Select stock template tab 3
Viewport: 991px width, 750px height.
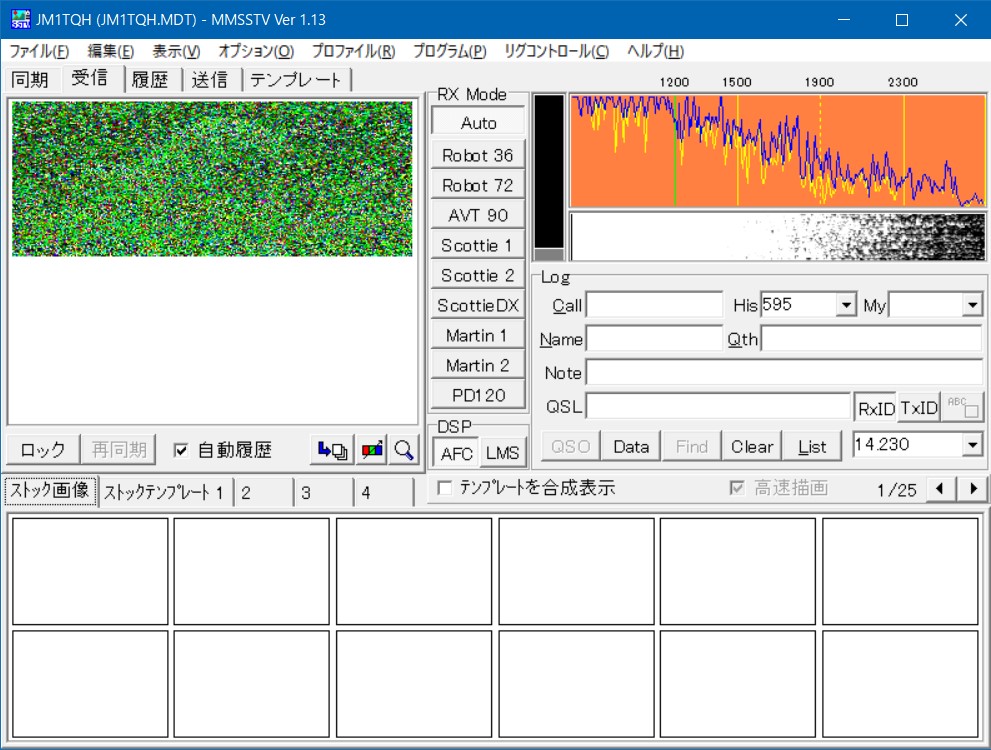click(x=322, y=493)
